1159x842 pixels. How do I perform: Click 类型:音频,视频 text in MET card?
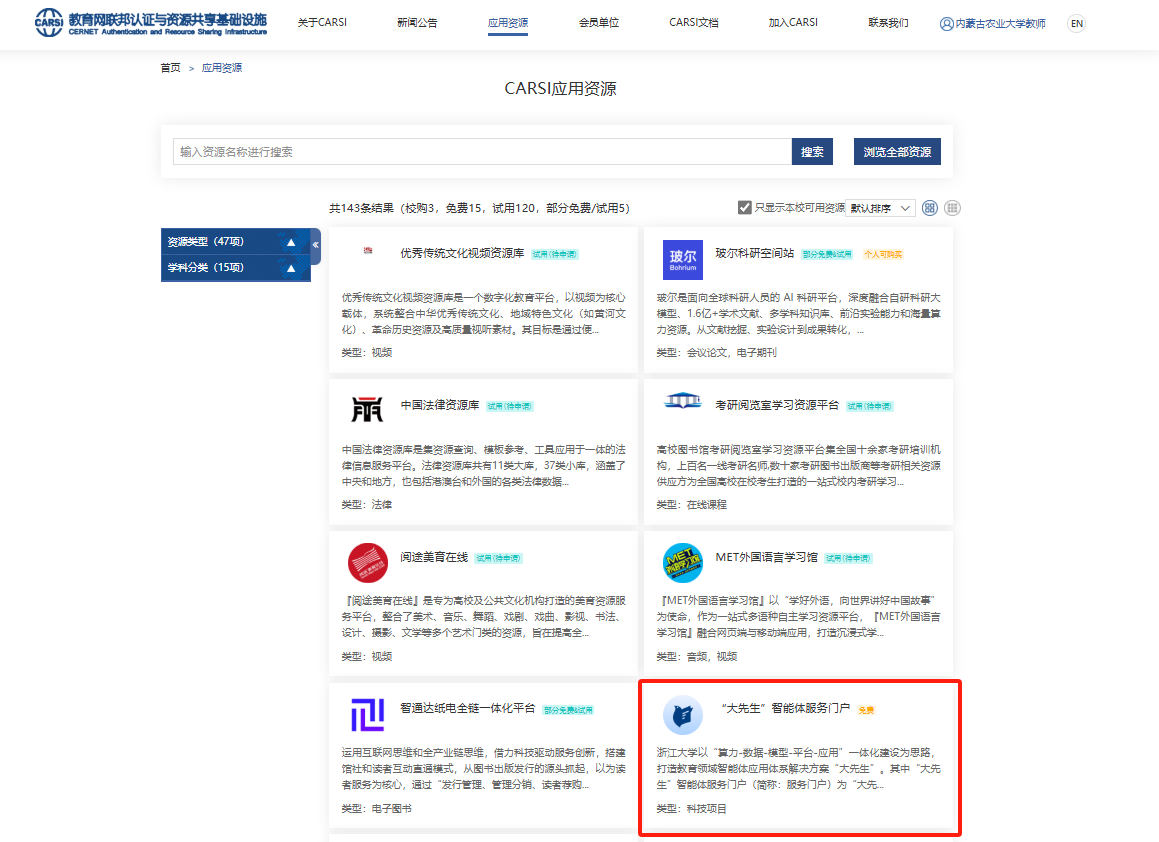(x=696, y=656)
